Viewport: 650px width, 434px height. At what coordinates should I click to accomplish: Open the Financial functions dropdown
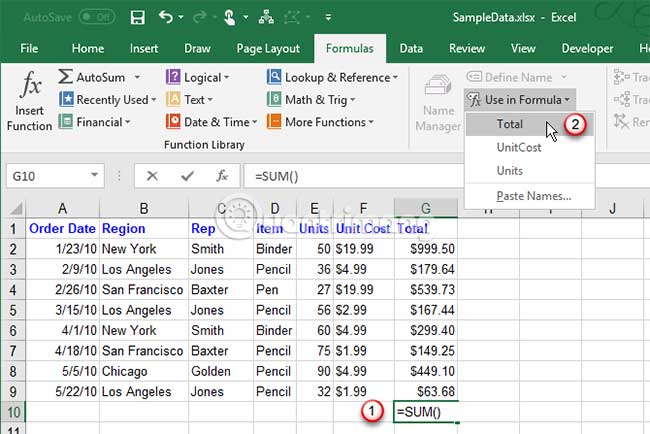pos(95,122)
